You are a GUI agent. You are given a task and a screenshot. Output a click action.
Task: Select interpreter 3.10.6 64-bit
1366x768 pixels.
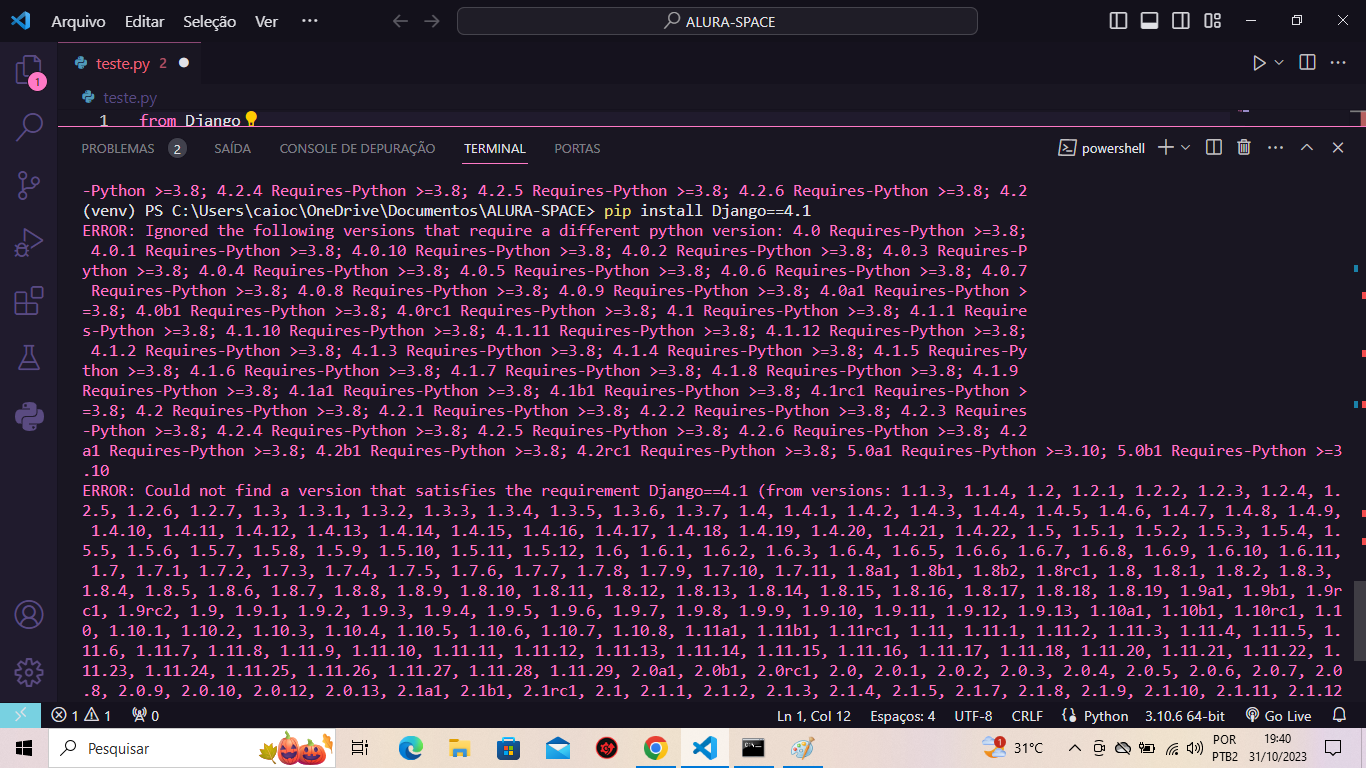(x=1185, y=716)
